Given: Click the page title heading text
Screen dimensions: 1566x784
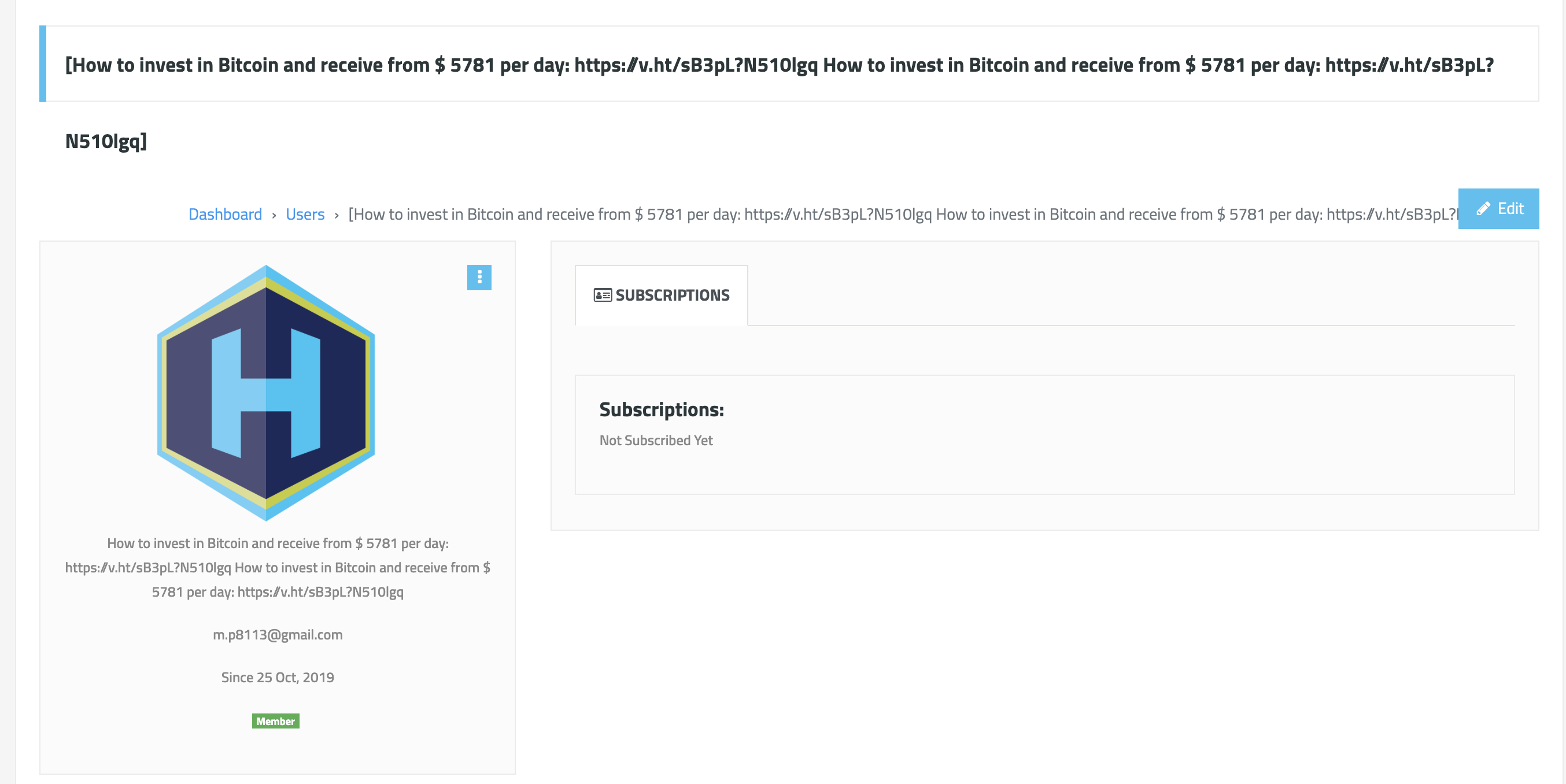Looking at the screenshot, I should pos(780,102).
